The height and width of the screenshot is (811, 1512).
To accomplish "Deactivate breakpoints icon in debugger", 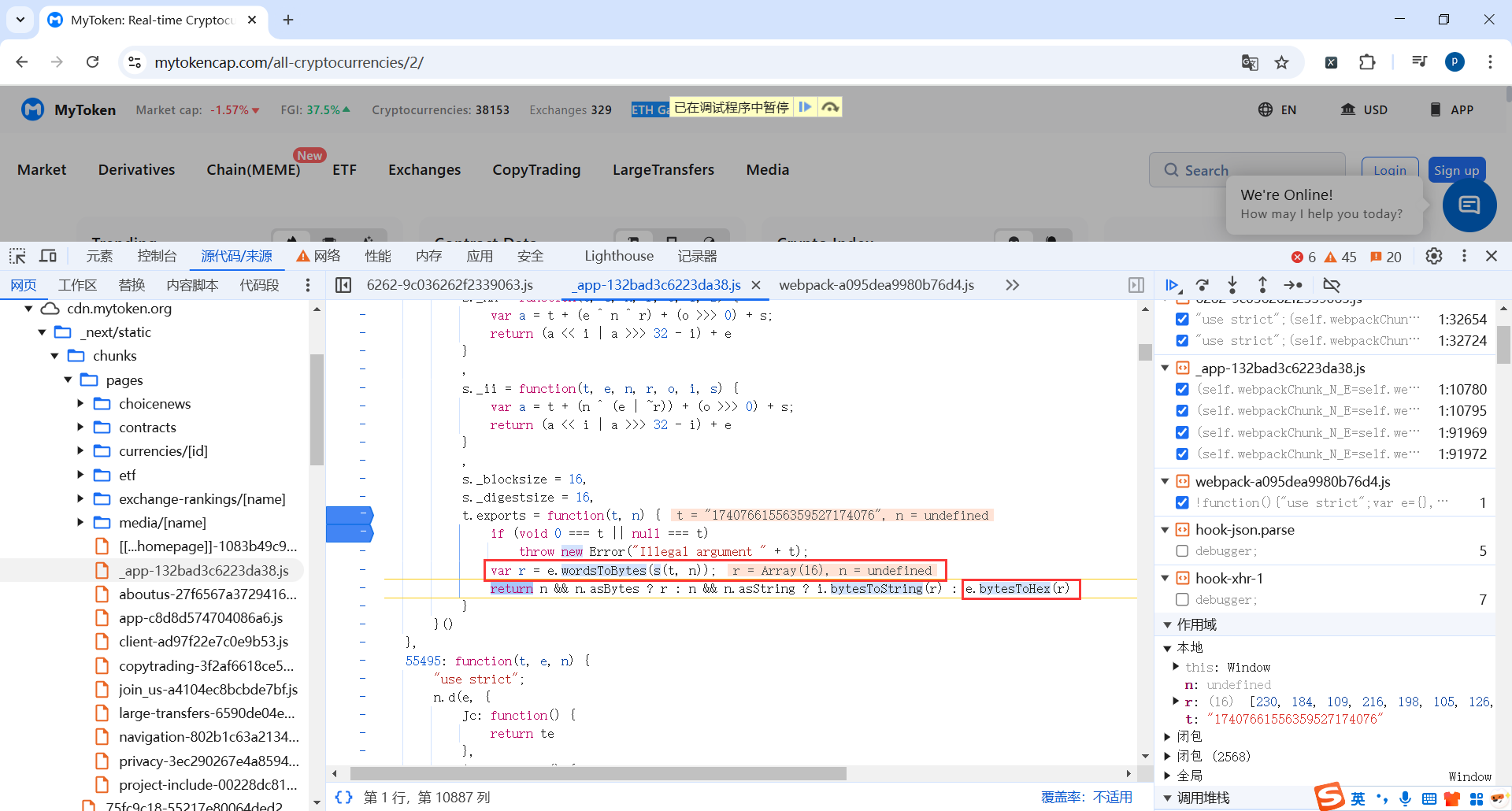I will (x=1332, y=285).
